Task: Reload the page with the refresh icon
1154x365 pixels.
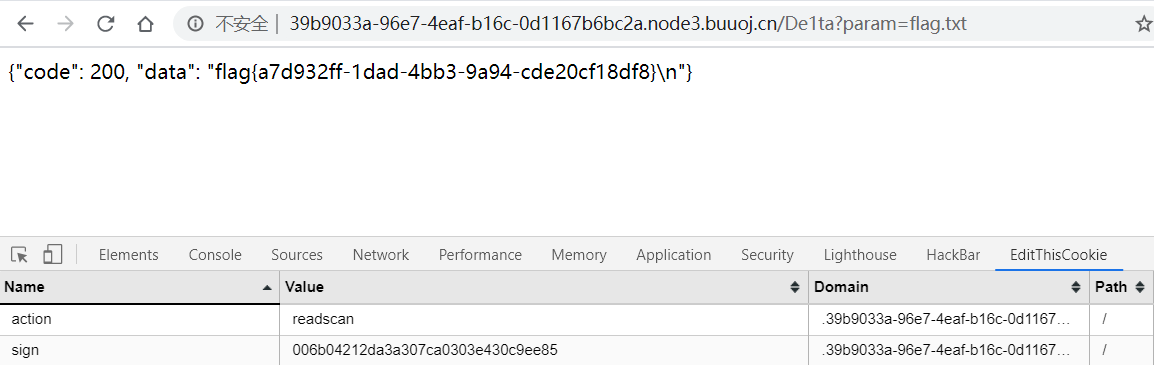Action: [x=106, y=24]
